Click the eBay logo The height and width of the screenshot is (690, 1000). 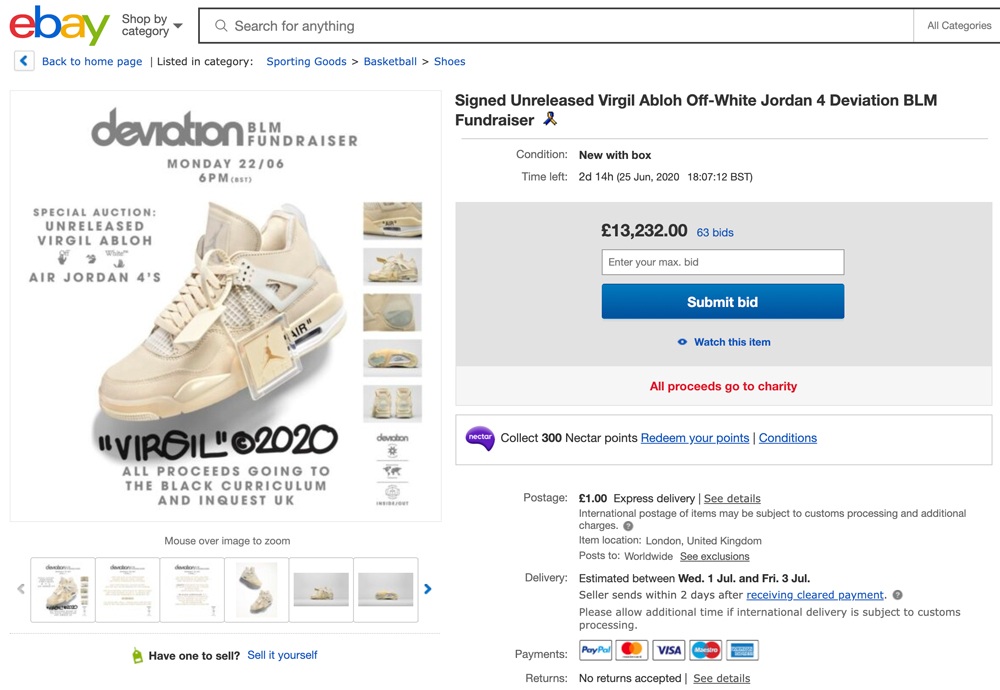tap(59, 26)
